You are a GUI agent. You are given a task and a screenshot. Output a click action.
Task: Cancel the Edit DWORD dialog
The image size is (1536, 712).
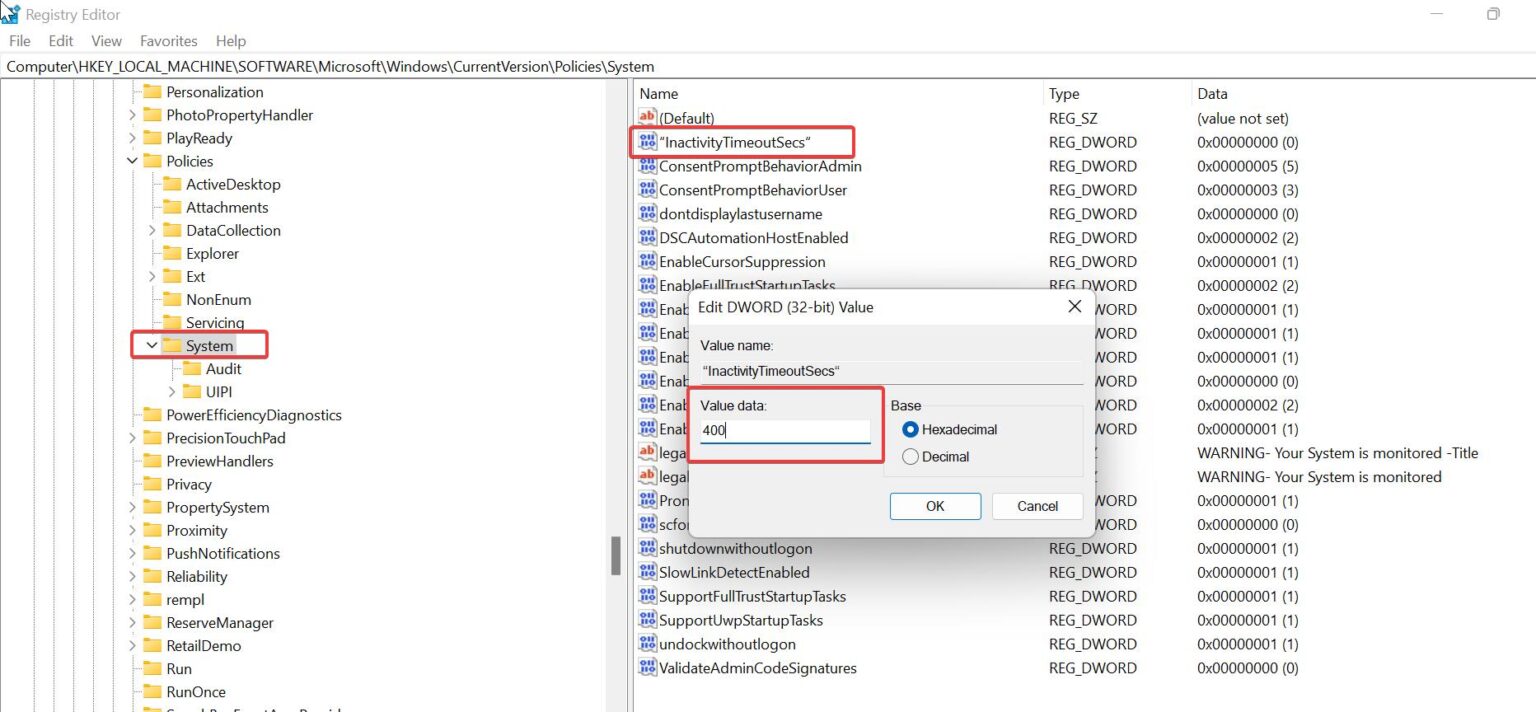[1037, 506]
